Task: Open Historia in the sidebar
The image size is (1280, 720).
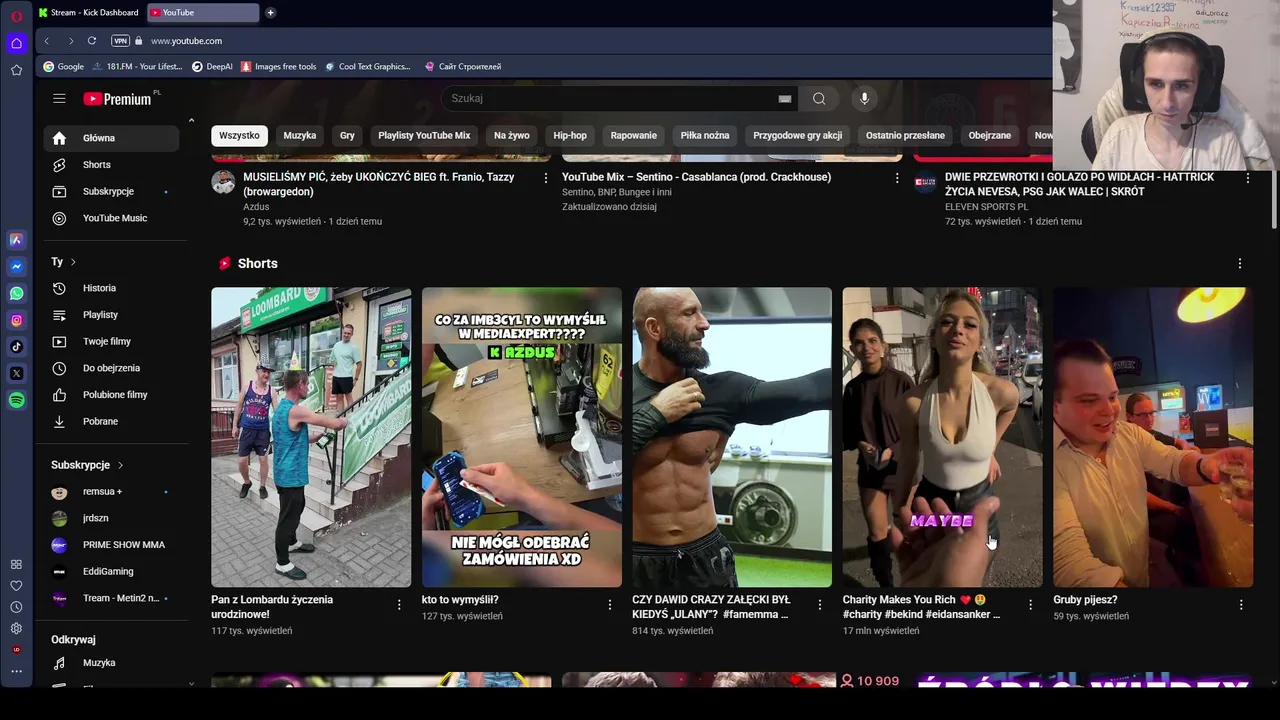Action: 111,288
